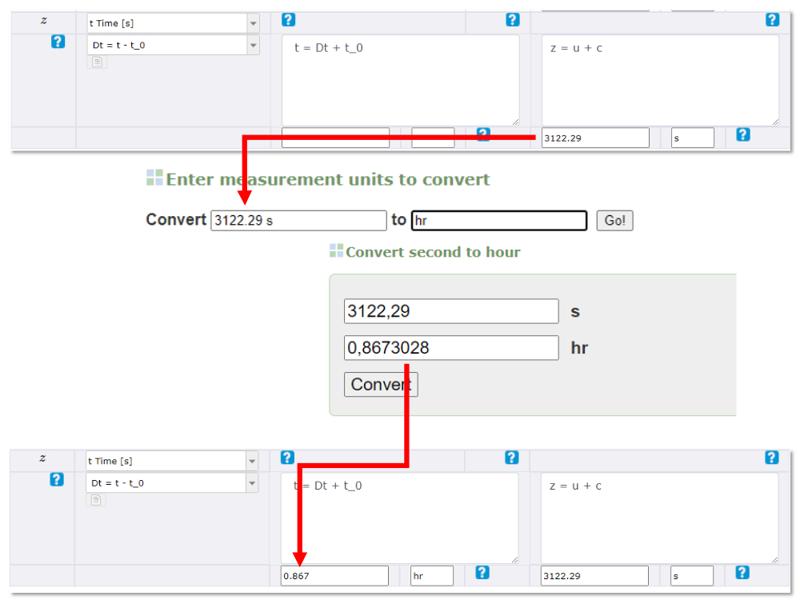Click upper panel's 's' unit field
Viewport: 800px width, 600px height.
click(x=692, y=138)
